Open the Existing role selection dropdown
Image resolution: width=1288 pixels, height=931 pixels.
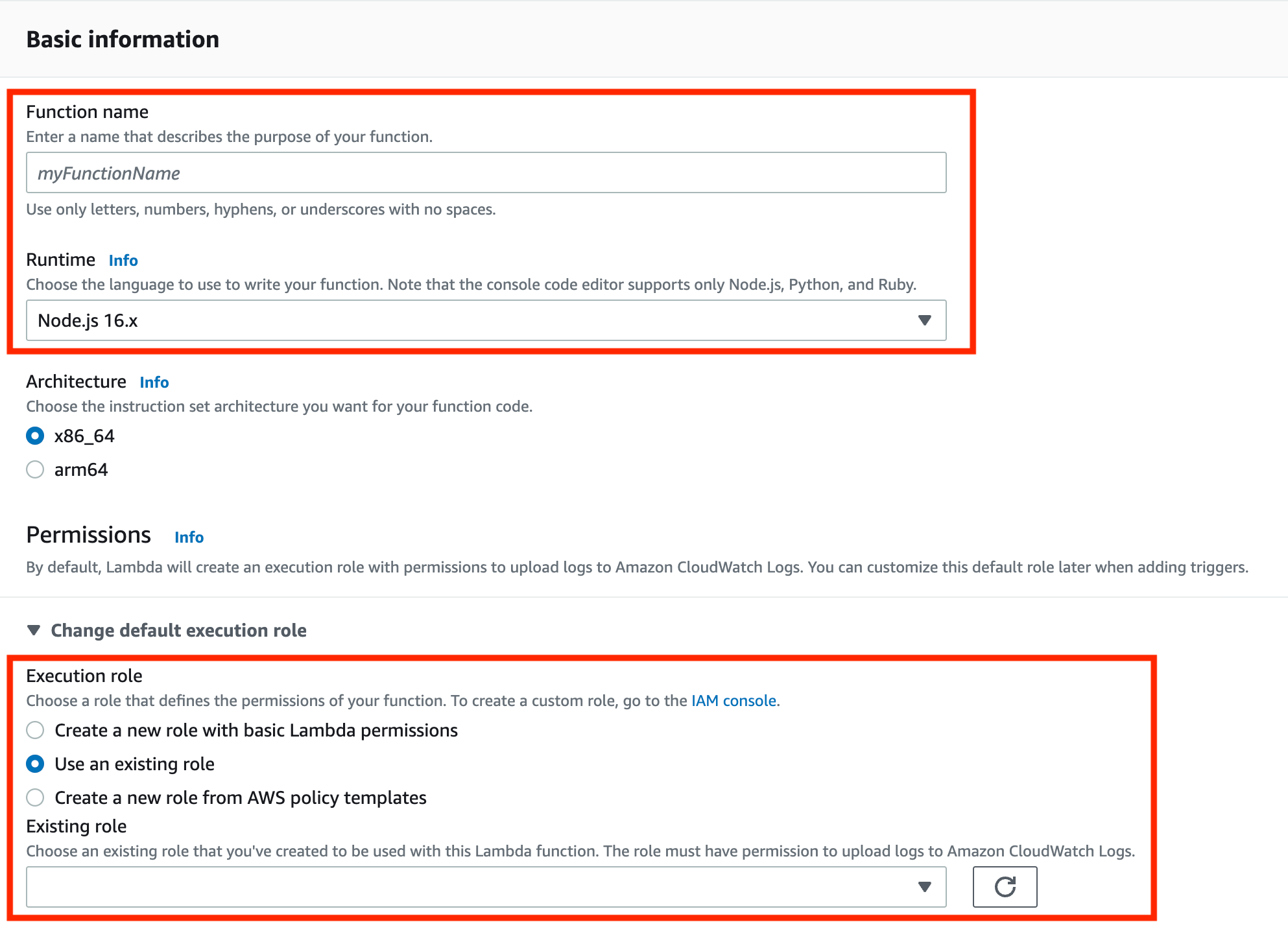[x=486, y=886]
